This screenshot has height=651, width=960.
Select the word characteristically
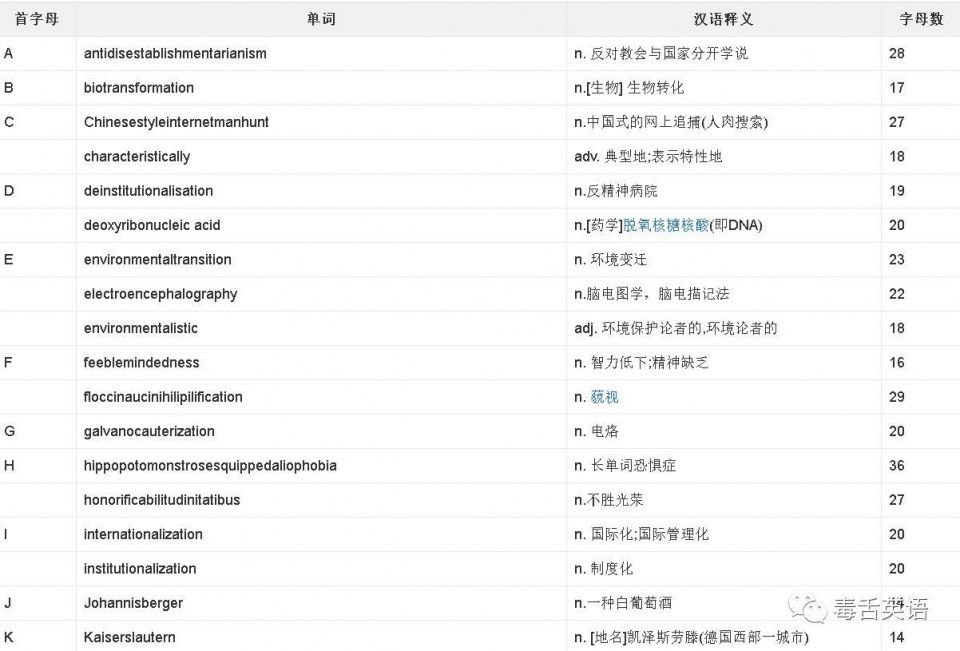tap(137, 157)
